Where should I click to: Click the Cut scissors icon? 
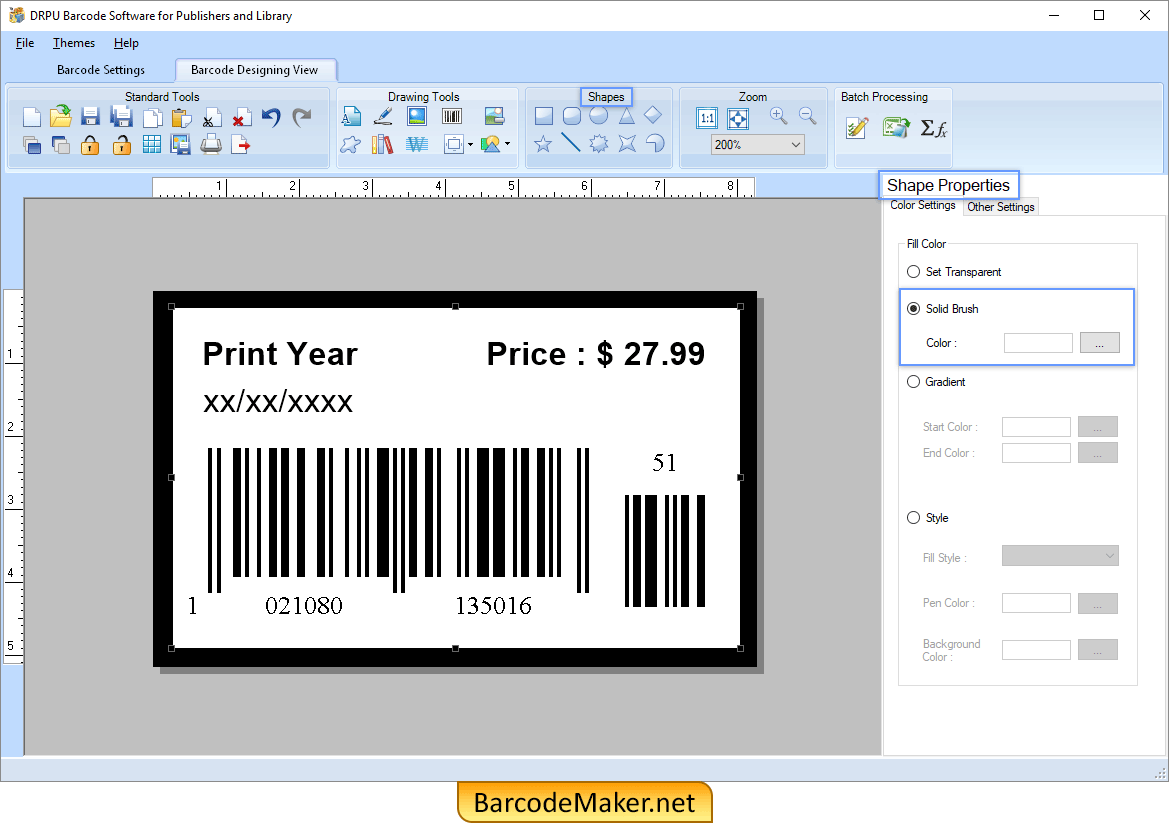[x=212, y=118]
